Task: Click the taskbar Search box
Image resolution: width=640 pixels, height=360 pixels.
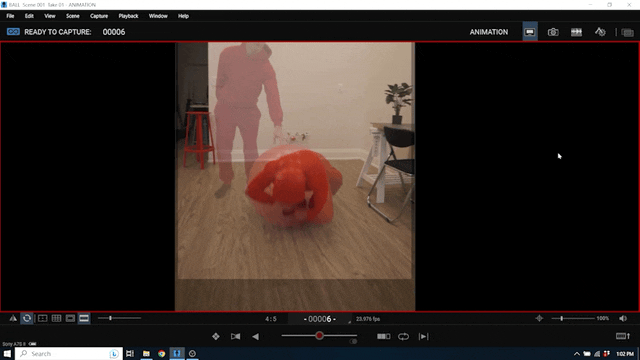Action: click(69, 353)
